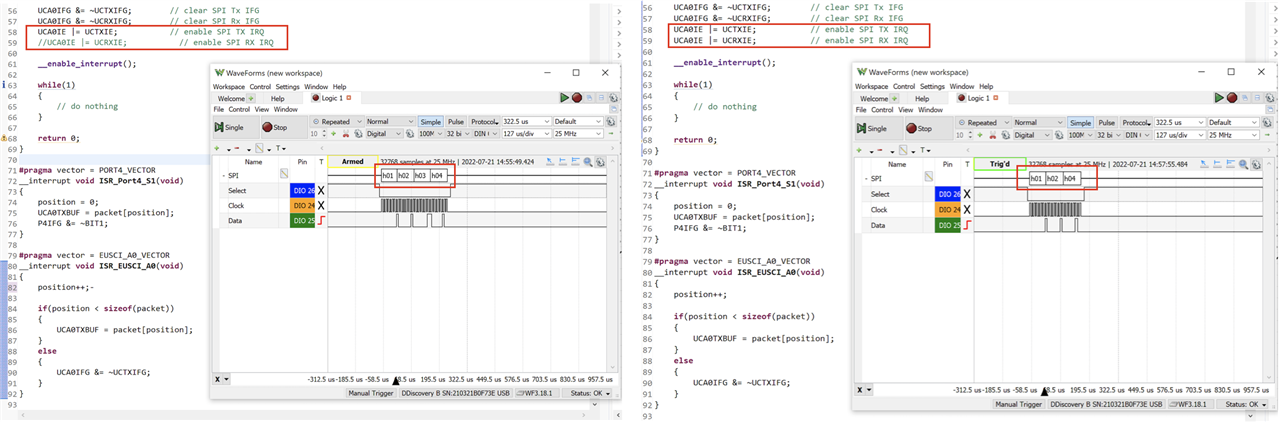Switch to the Welcome tab in the left WaveForms window
The height and width of the screenshot is (422, 1280).
pos(231,98)
